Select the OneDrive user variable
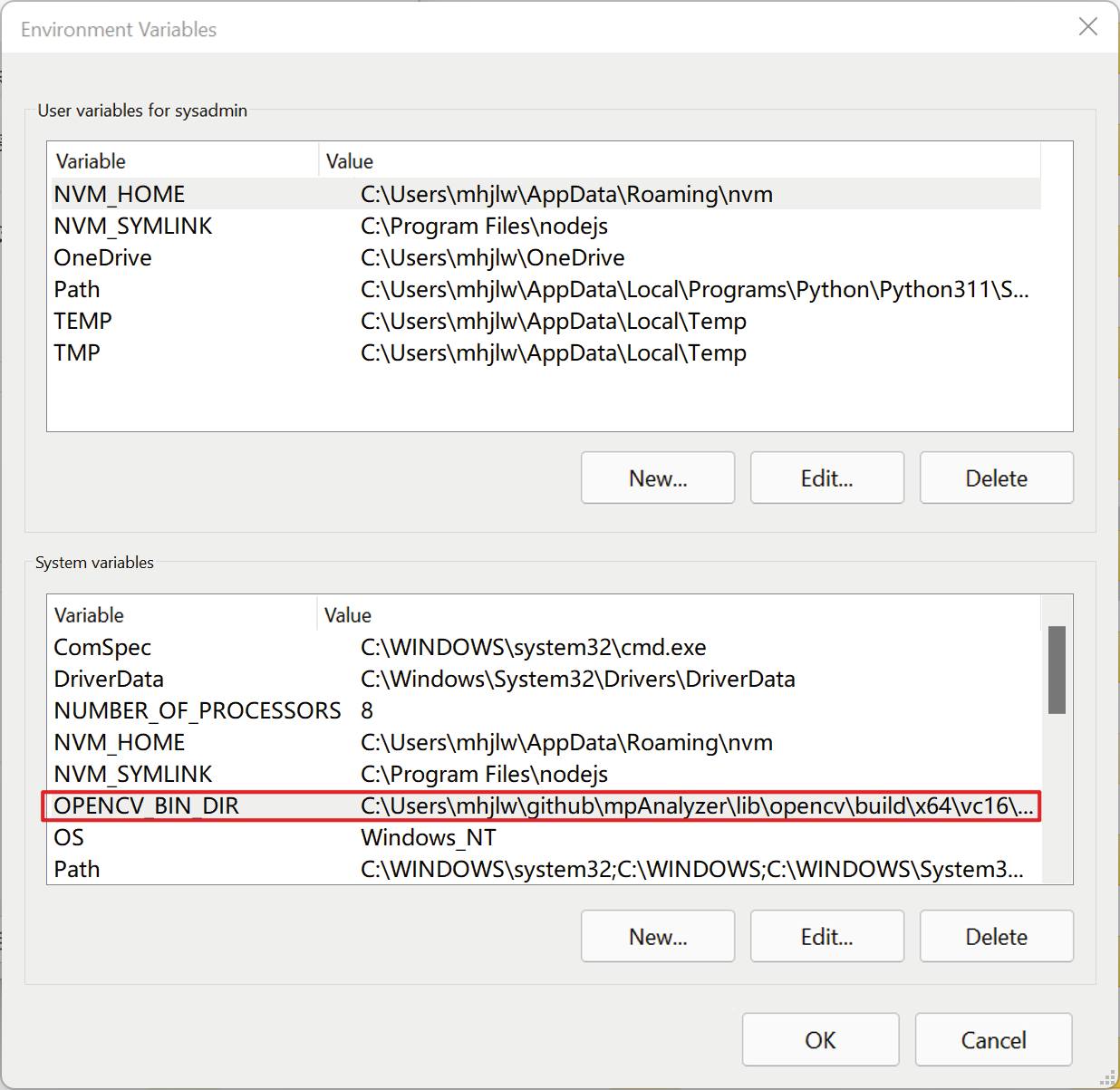Image resolution: width=1120 pixels, height=1090 pixels. point(102,258)
